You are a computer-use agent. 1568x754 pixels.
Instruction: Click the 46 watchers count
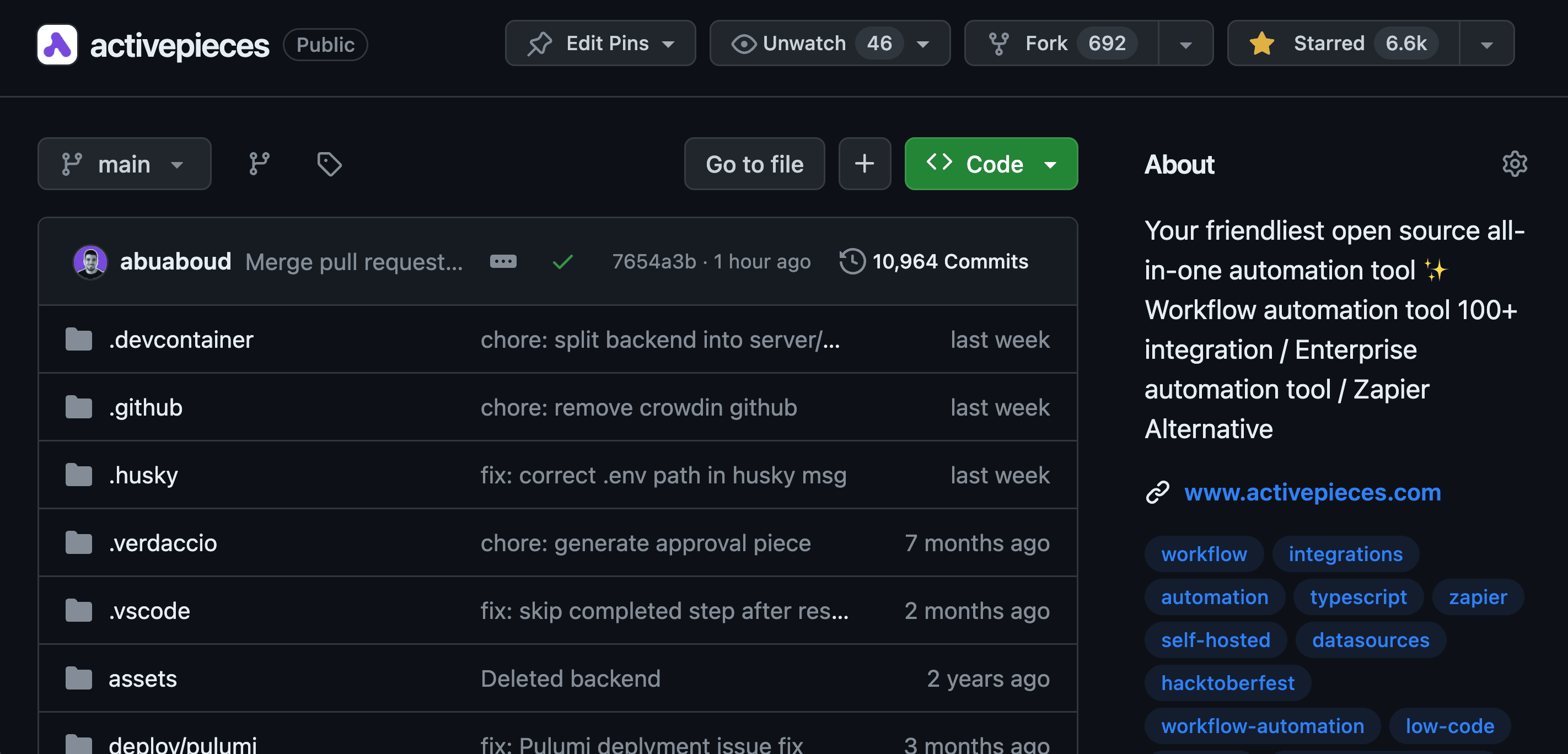[879, 43]
